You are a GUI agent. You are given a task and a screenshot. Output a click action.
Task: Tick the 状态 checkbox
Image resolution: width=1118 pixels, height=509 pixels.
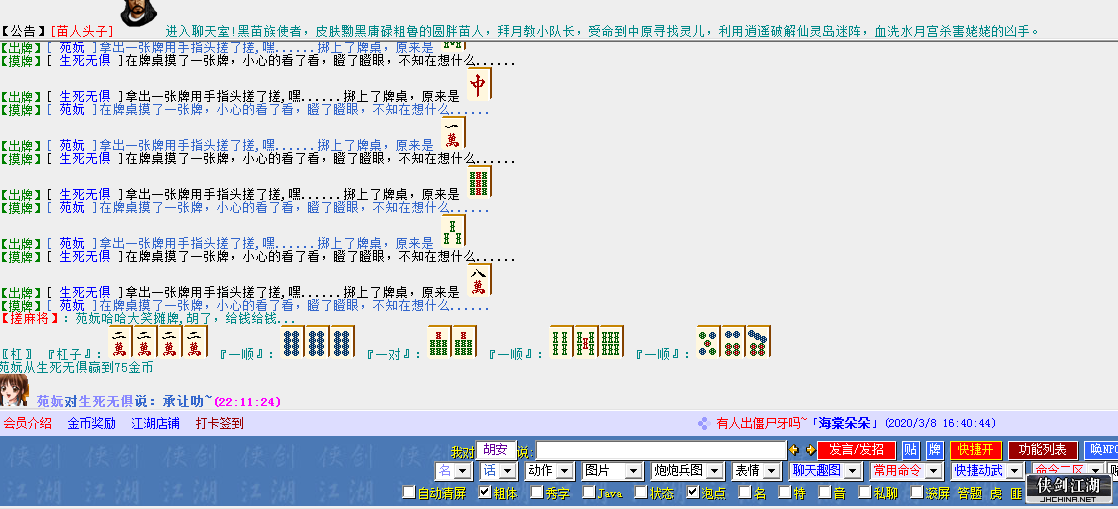pyautogui.click(x=641, y=492)
